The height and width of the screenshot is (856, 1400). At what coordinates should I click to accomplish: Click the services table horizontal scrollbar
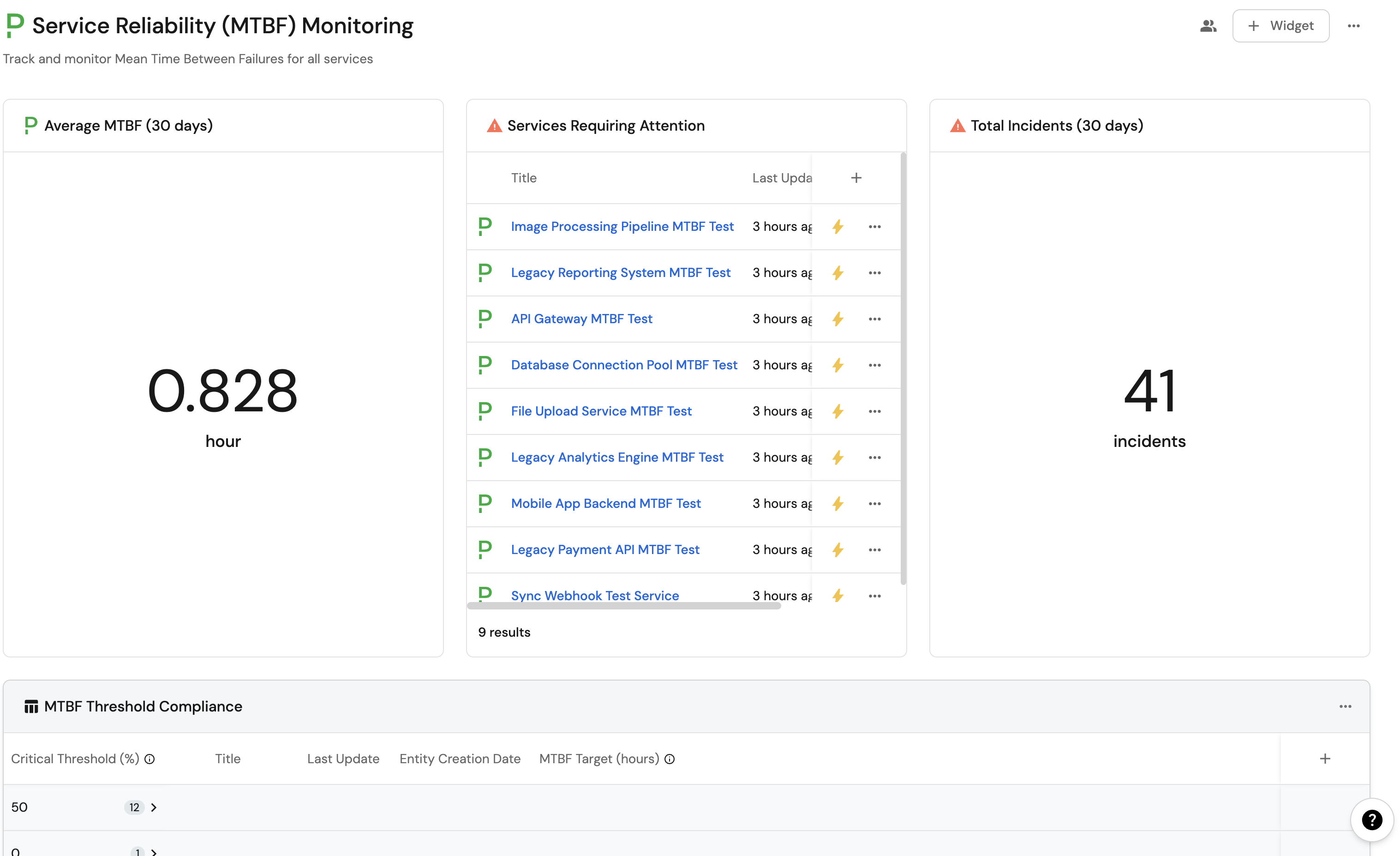(624, 606)
